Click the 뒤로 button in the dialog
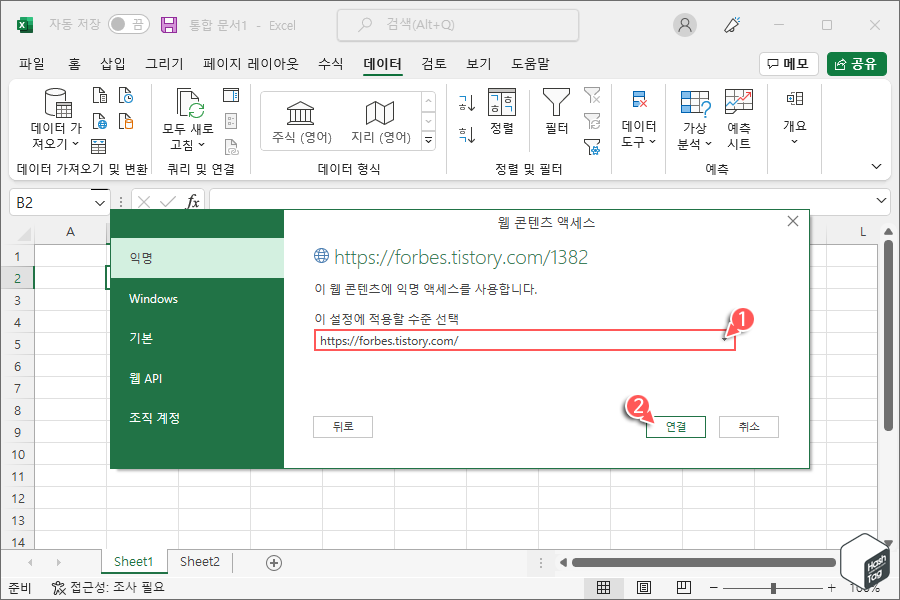 pos(343,426)
